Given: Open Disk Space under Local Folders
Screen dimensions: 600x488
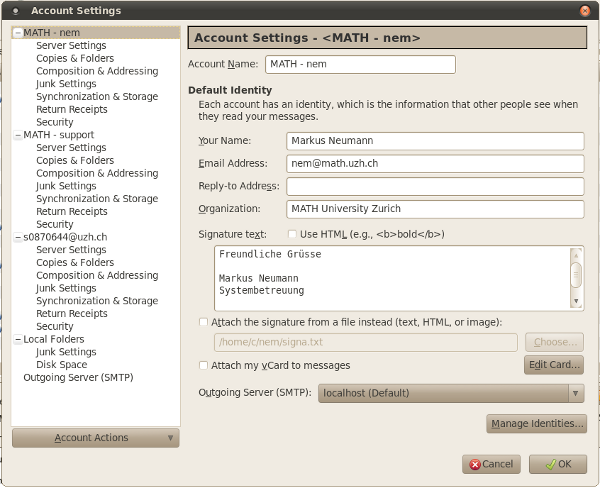Looking at the screenshot, I should click(61, 365).
